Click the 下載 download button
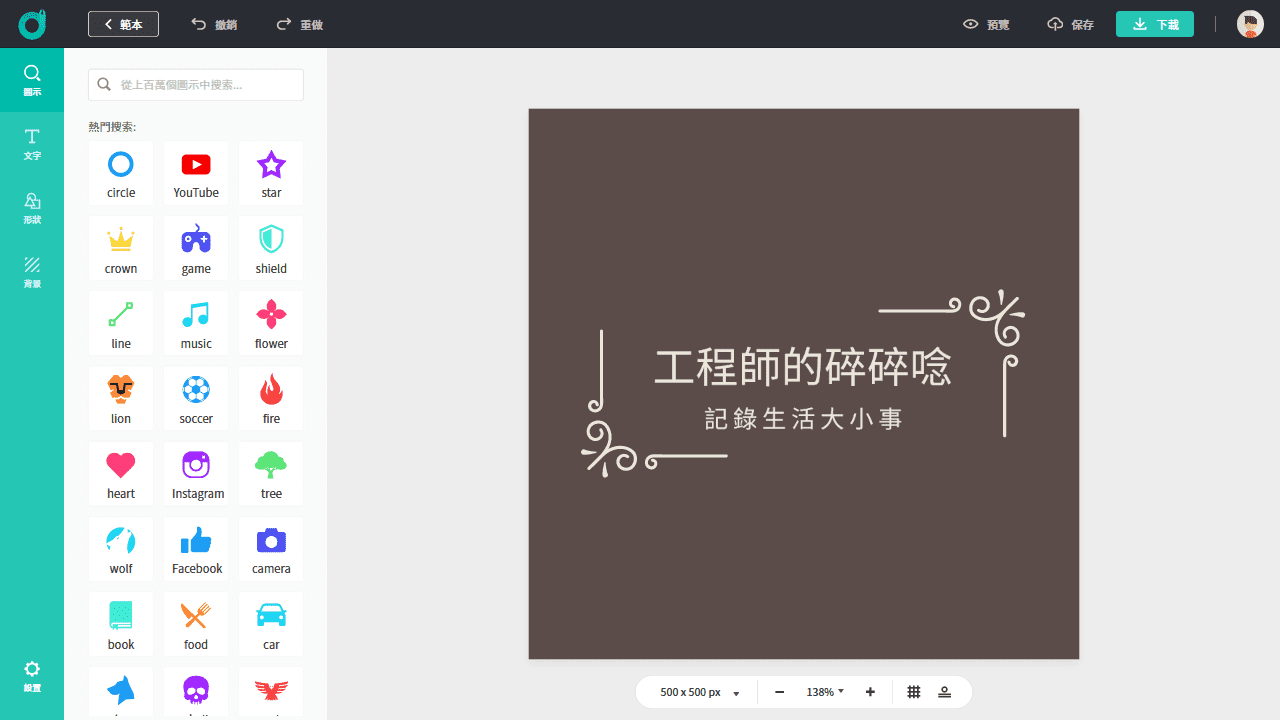The image size is (1280, 720). point(1154,23)
